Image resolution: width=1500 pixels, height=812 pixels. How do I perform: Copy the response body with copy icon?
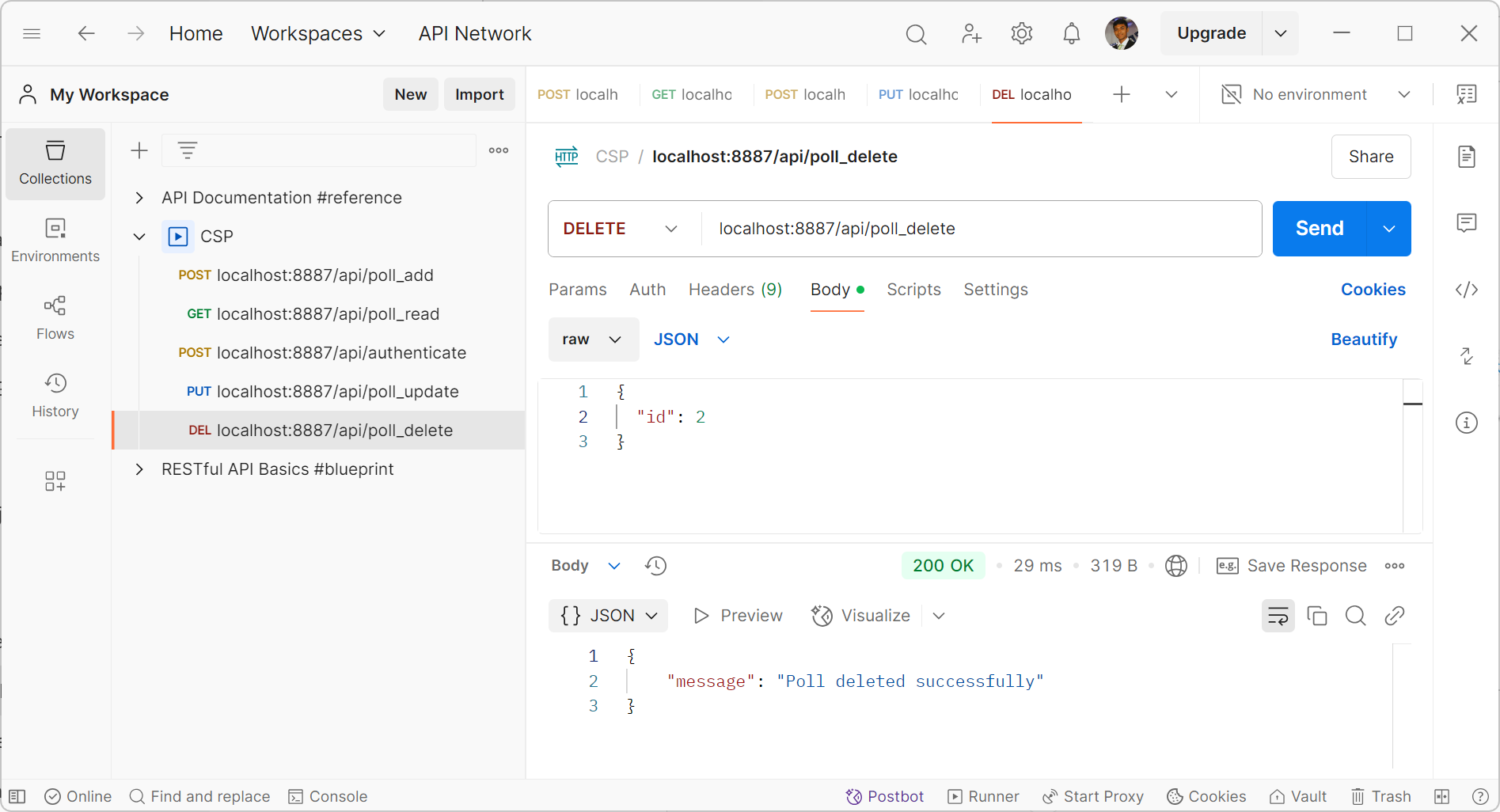1316,616
